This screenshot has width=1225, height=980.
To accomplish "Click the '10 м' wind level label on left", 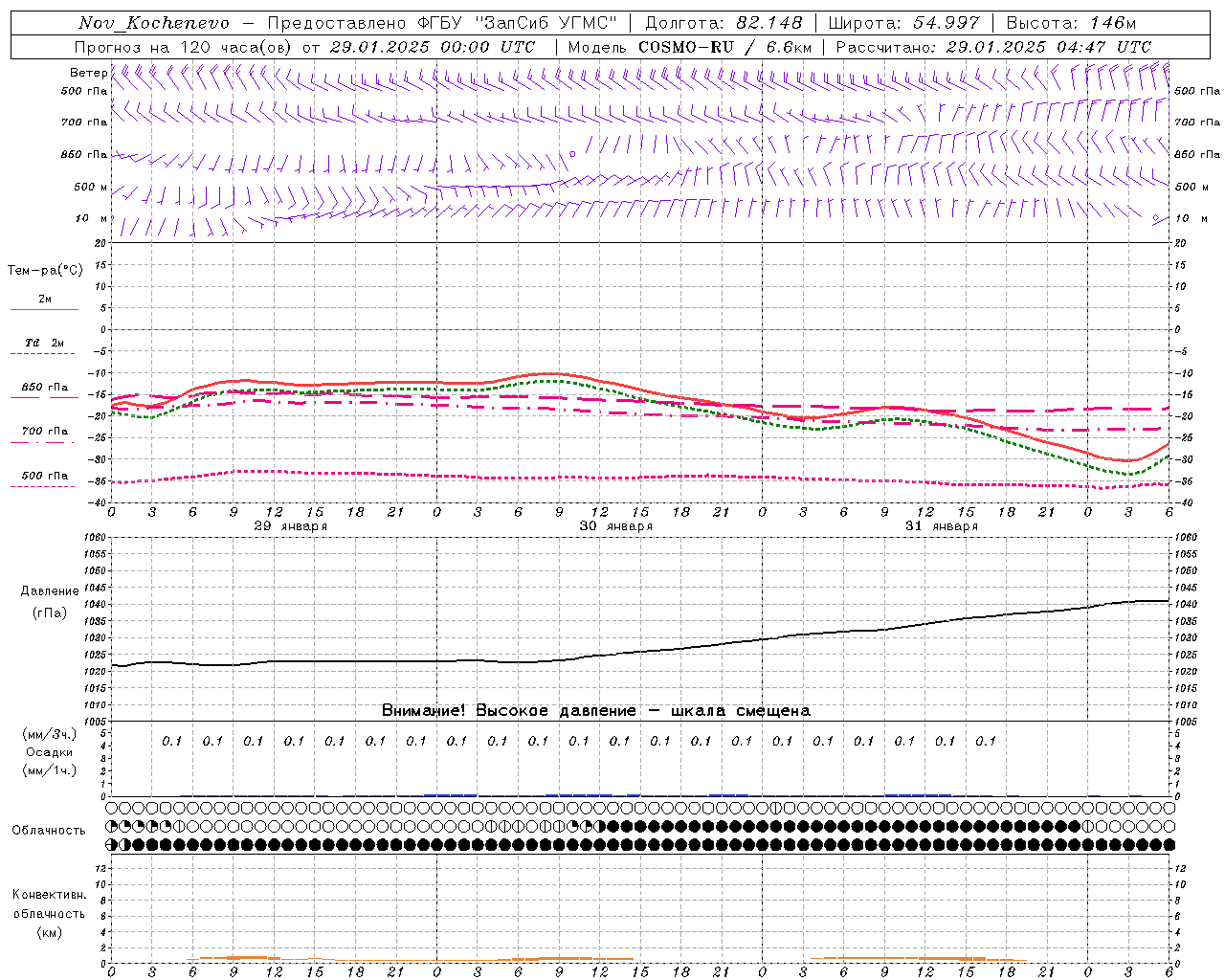I will point(92,218).
